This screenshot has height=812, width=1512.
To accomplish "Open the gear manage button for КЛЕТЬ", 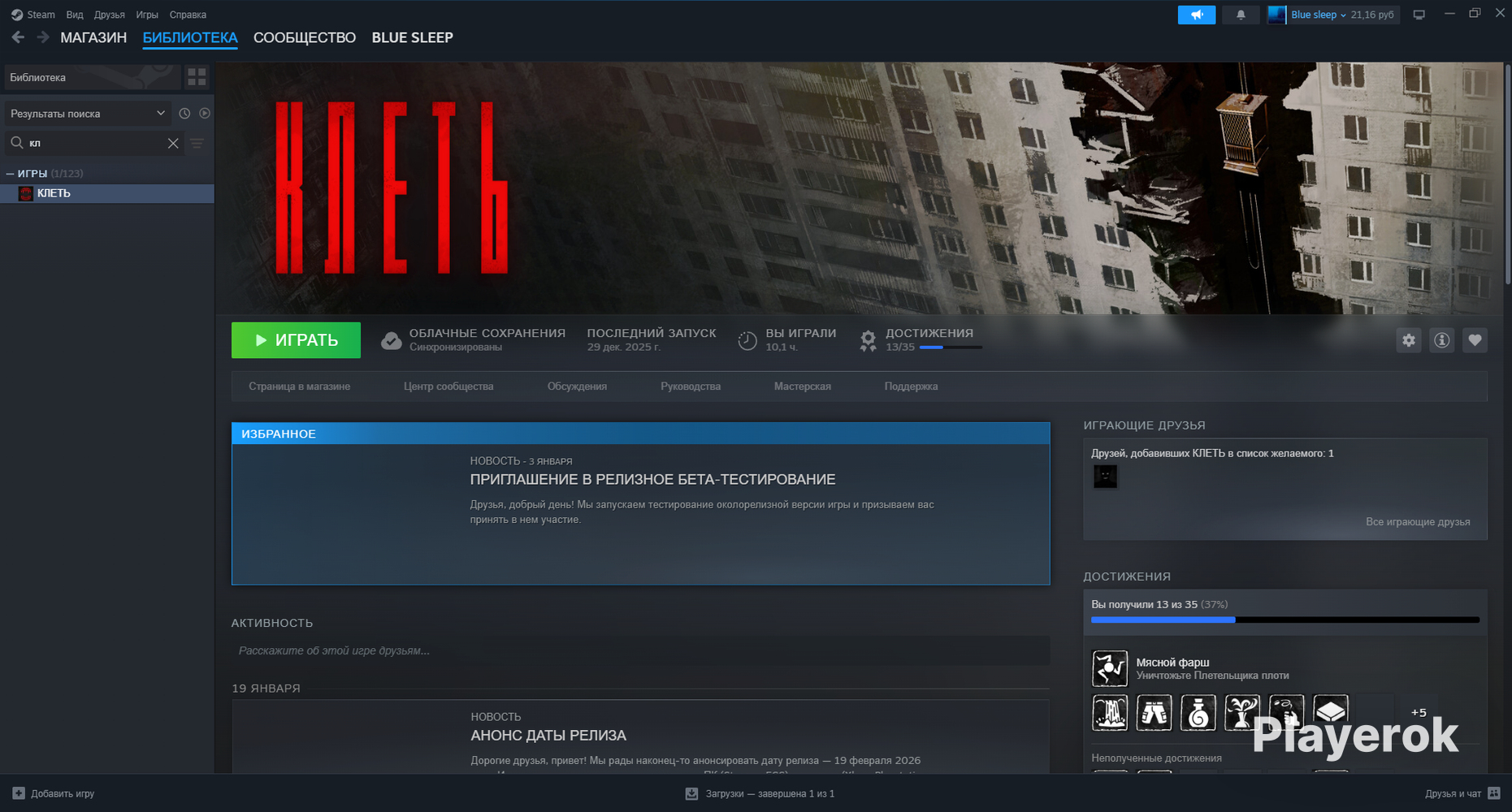I will [x=1409, y=340].
